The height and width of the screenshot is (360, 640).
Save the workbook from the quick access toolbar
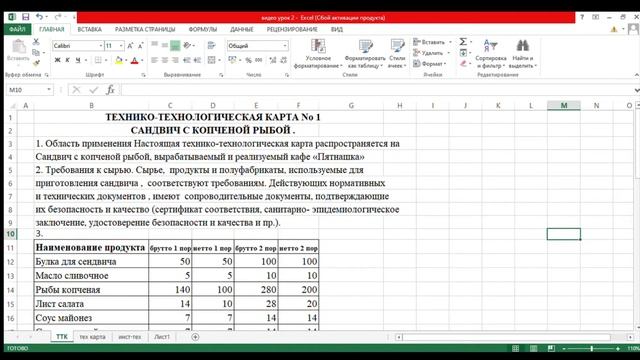coord(25,17)
